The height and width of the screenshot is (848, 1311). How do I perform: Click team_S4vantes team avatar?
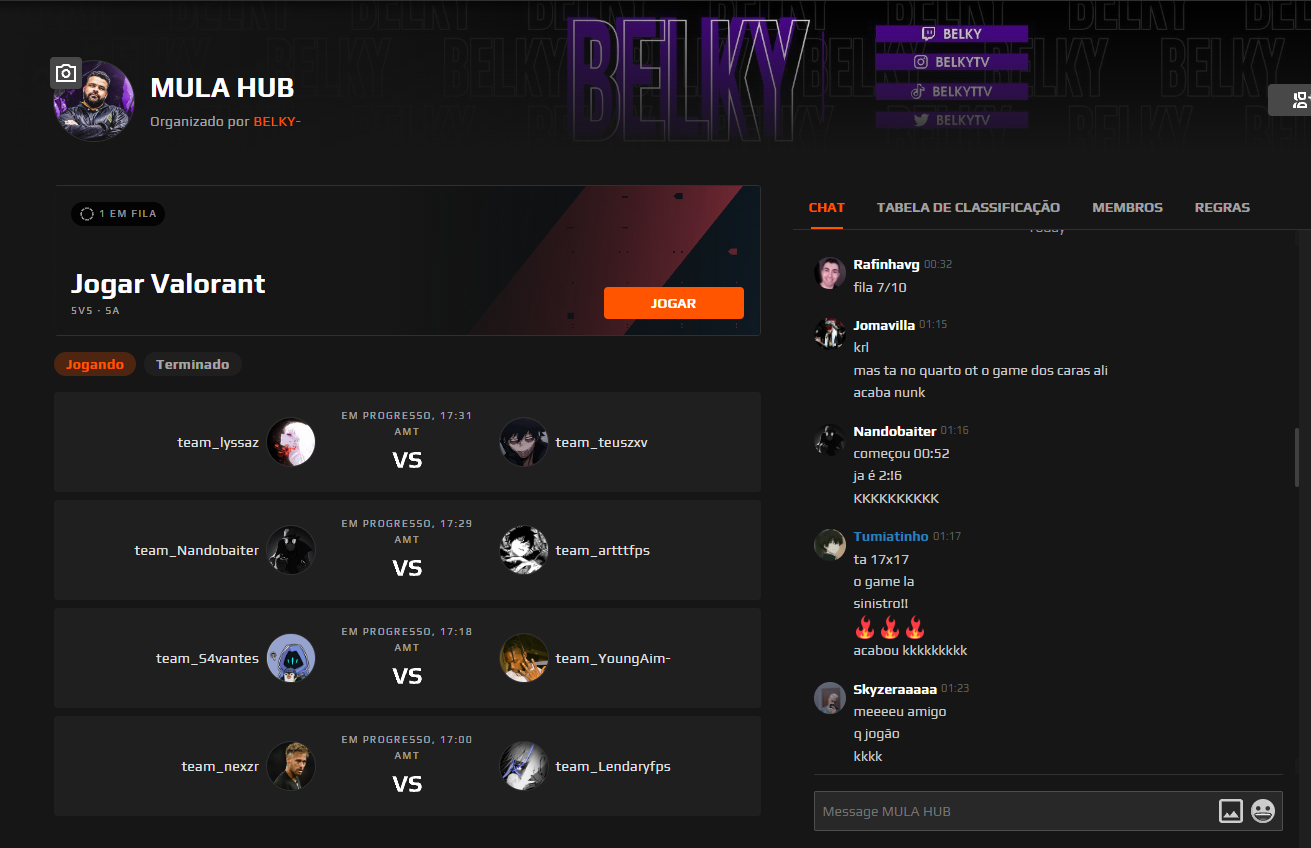pyautogui.click(x=291, y=658)
